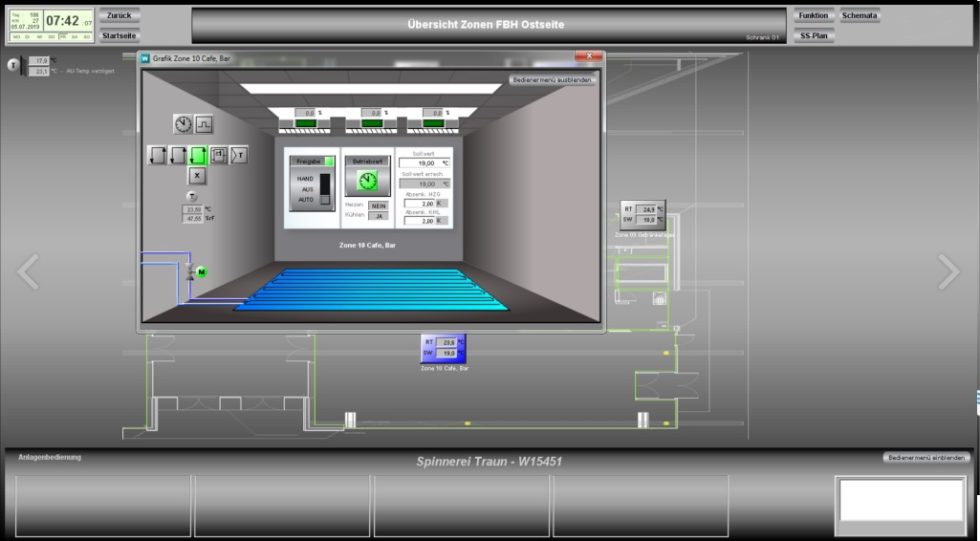Select the green highlighted heating loop icon
The height and width of the screenshot is (541, 980).
coord(198,155)
